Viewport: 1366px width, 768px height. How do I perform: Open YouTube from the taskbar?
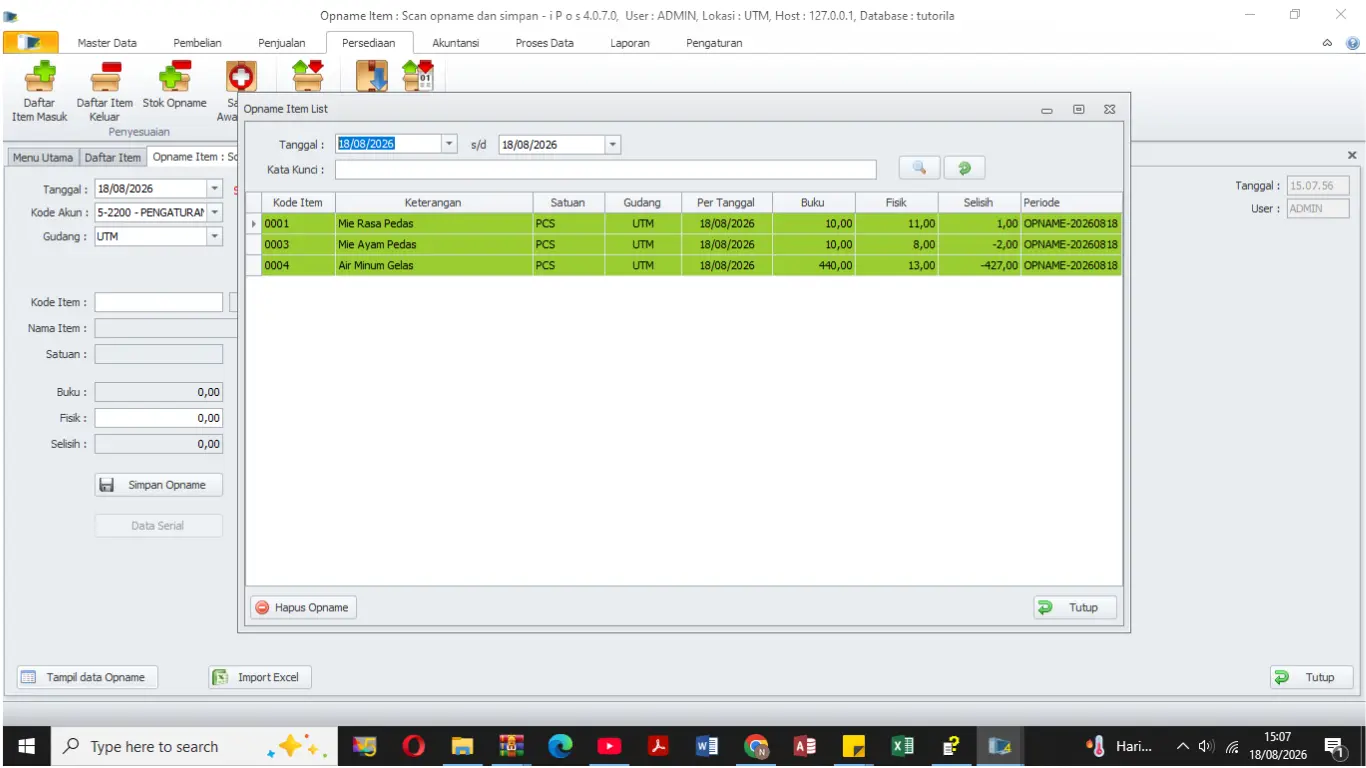[x=609, y=746]
